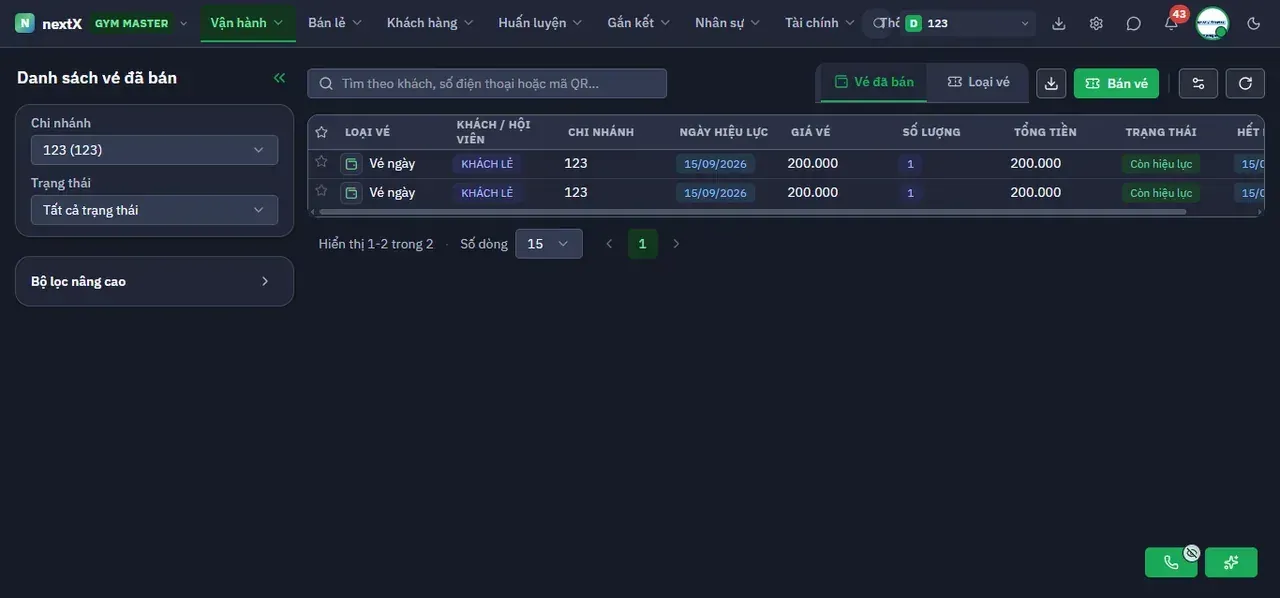This screenshot has width=1280, height=598.
Task: Go to the next page of results
Action: [x=676, y=244]
